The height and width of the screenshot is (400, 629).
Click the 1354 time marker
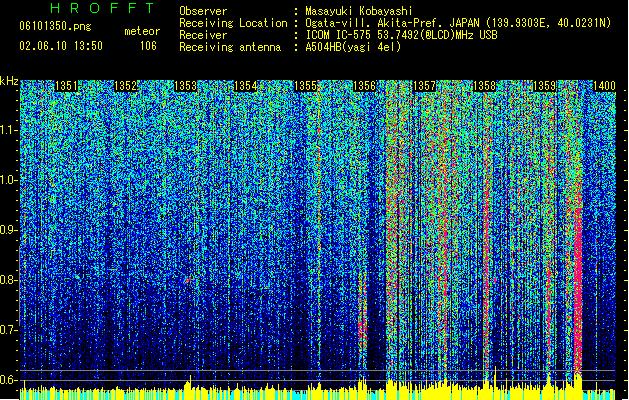[x=246, y=86]
